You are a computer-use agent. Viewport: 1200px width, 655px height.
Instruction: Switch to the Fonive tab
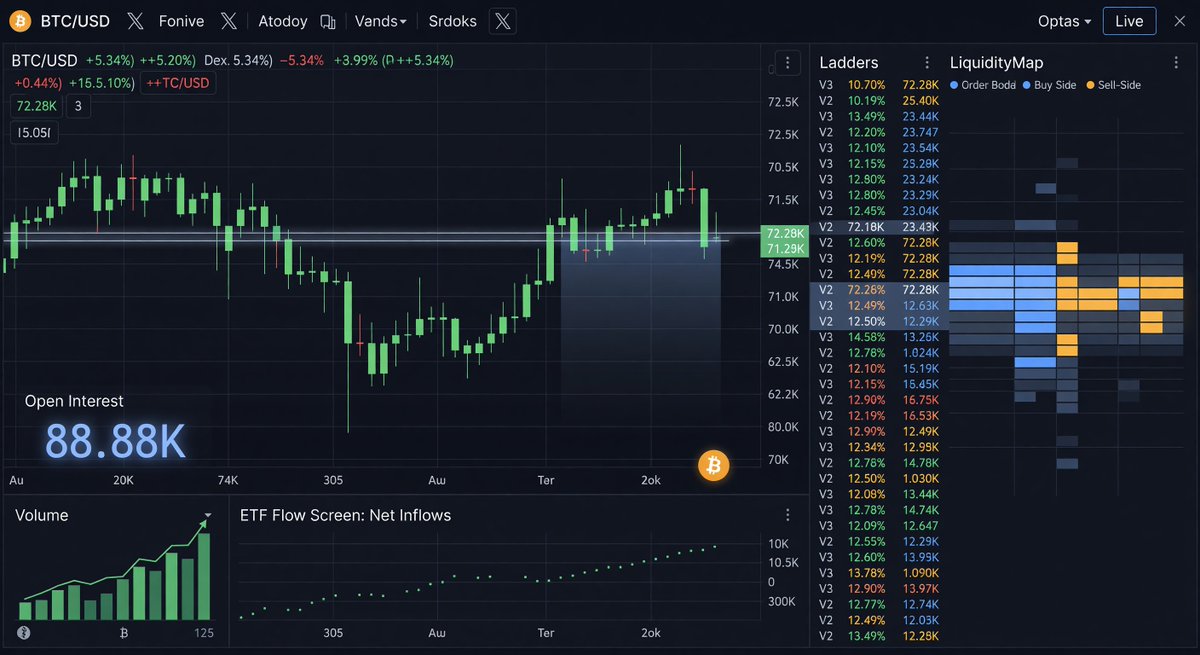click(x=181, y=21)
